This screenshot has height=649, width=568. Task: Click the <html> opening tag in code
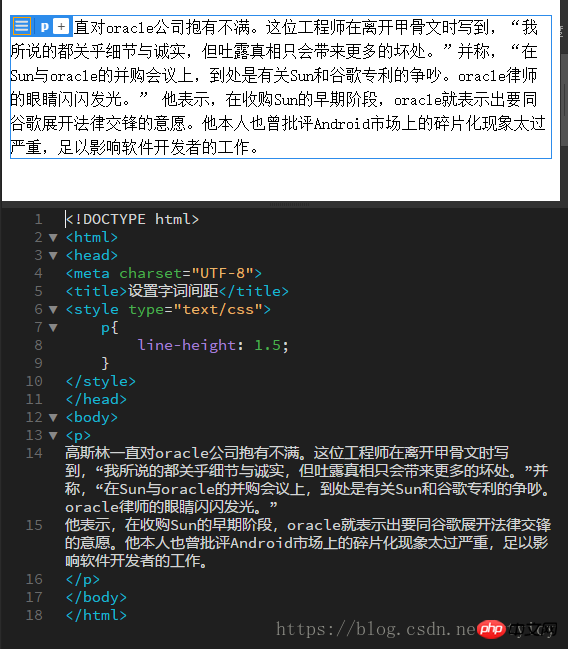[x=91, y=237]
